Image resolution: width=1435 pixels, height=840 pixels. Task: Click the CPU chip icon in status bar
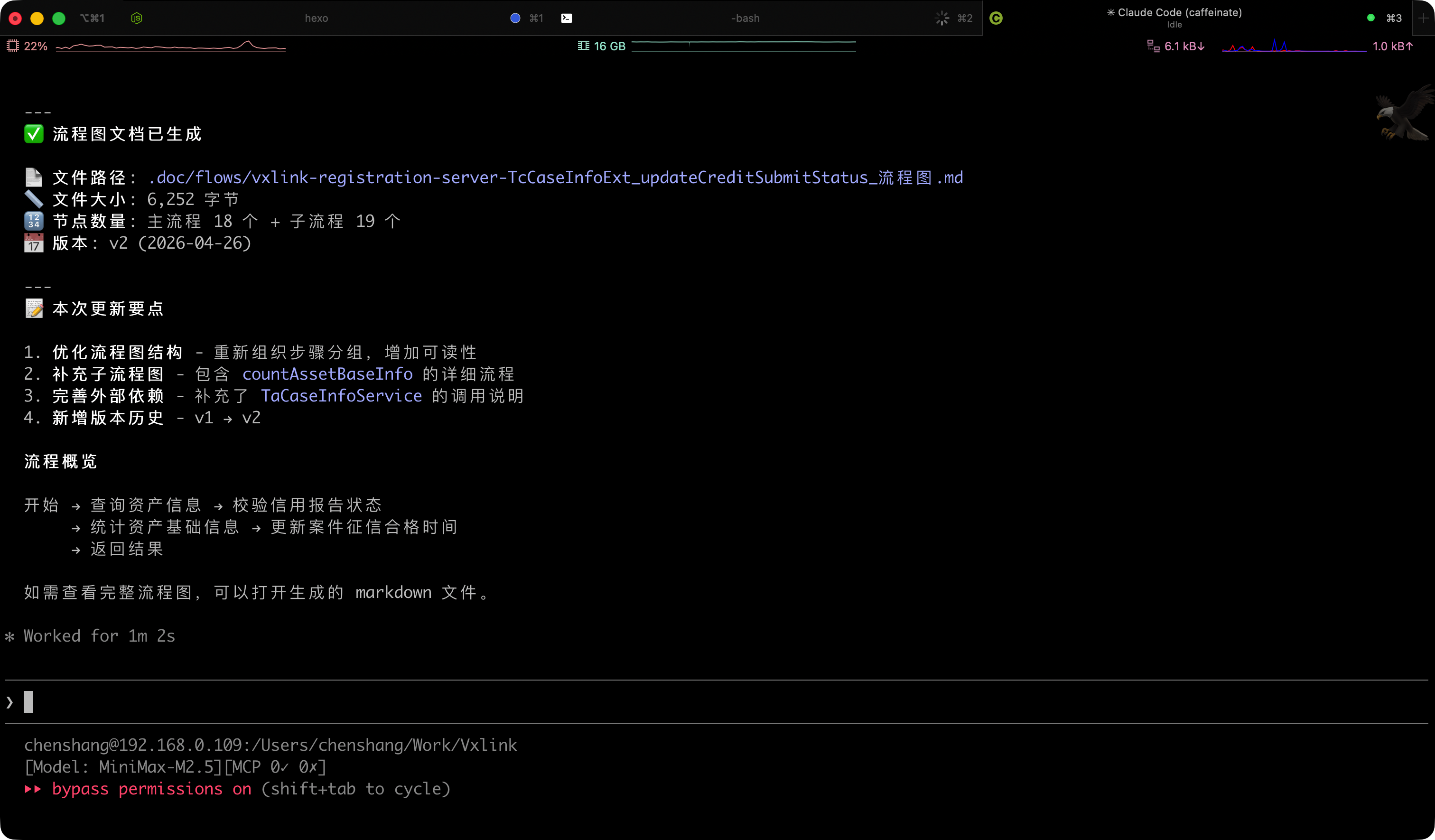tap(12, 46)
